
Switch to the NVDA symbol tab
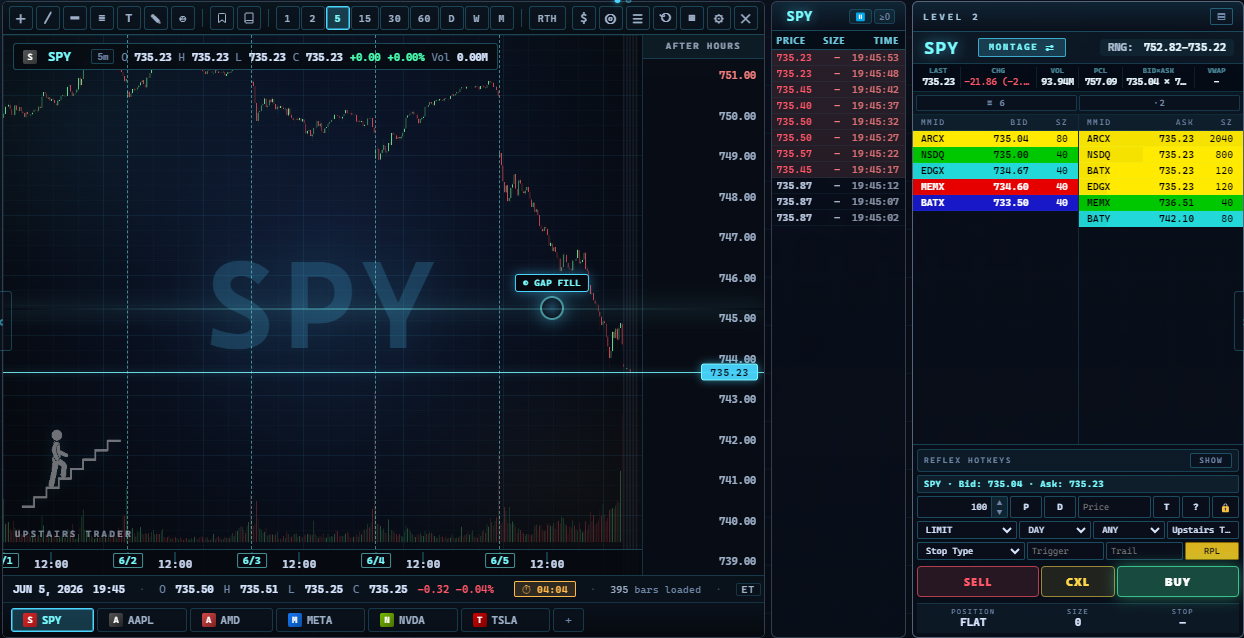click(x=412, y=620)
